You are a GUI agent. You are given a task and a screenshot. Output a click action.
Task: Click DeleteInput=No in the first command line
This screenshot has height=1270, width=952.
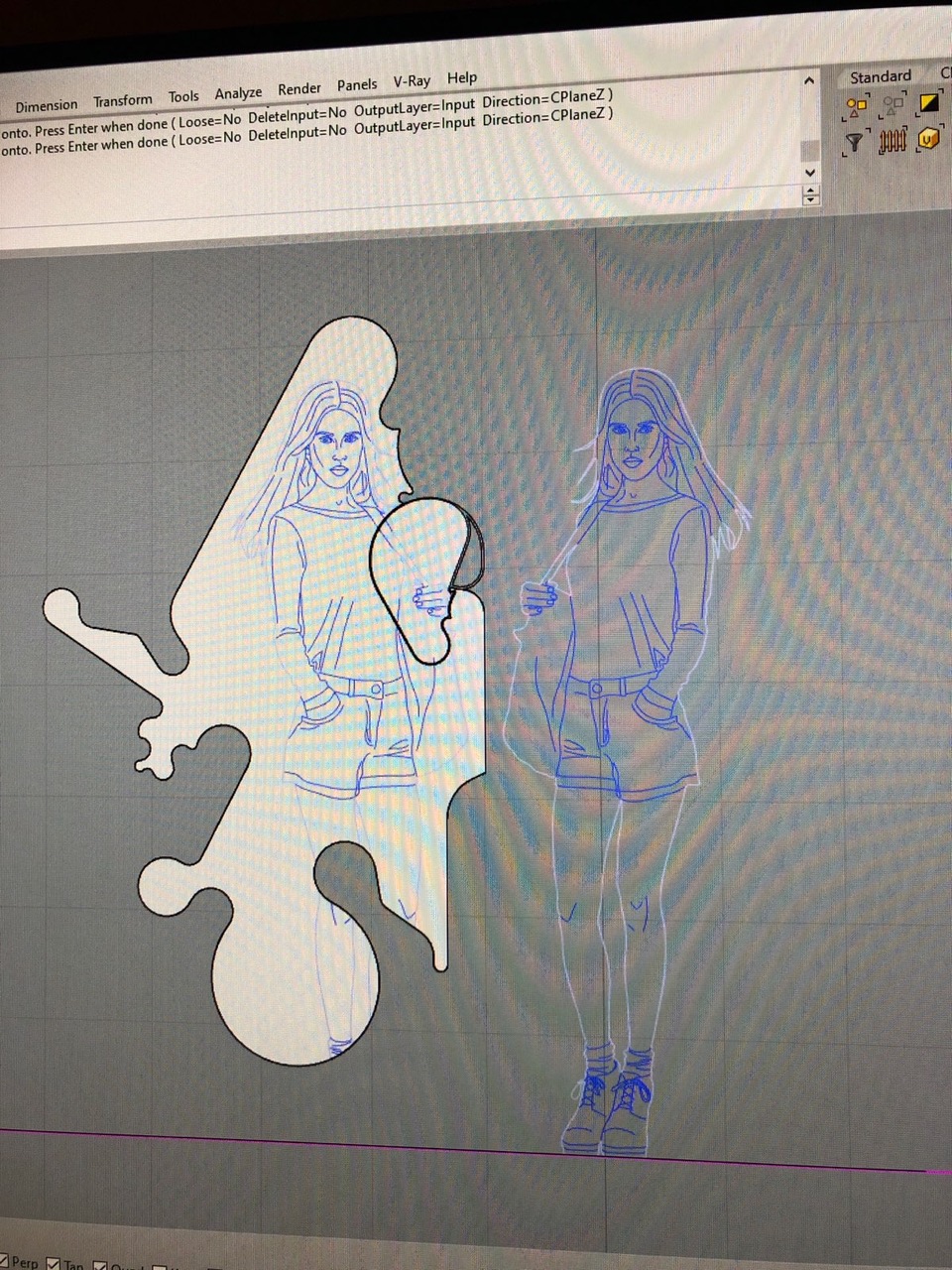[x=297, y=113]
